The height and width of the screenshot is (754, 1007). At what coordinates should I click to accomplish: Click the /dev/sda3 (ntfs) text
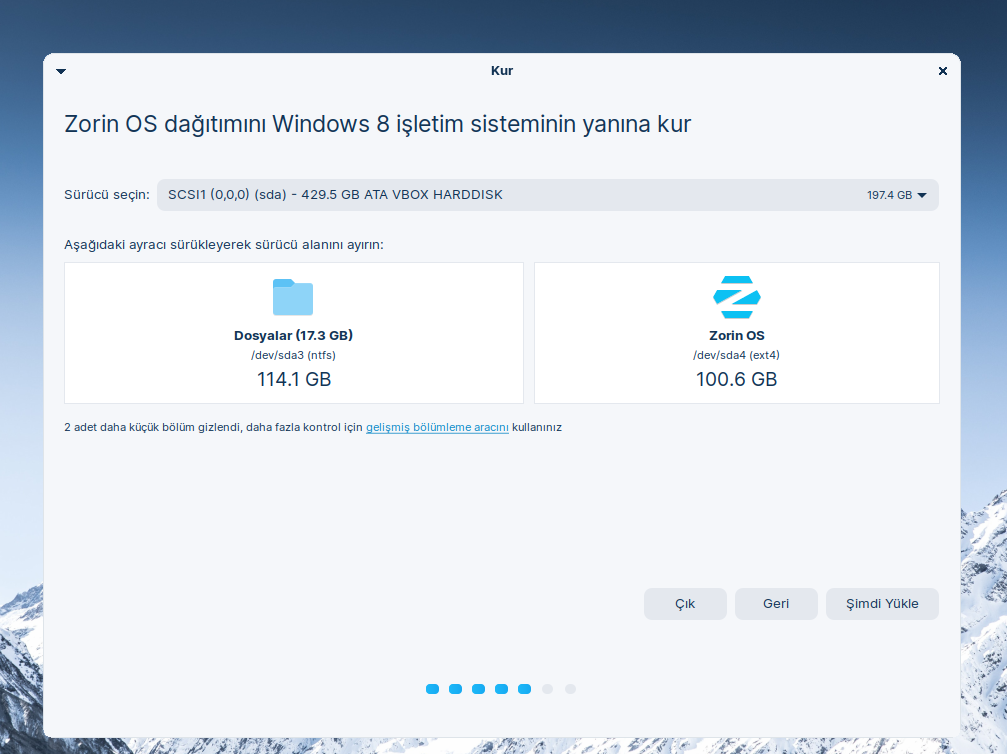pos(293,355)
